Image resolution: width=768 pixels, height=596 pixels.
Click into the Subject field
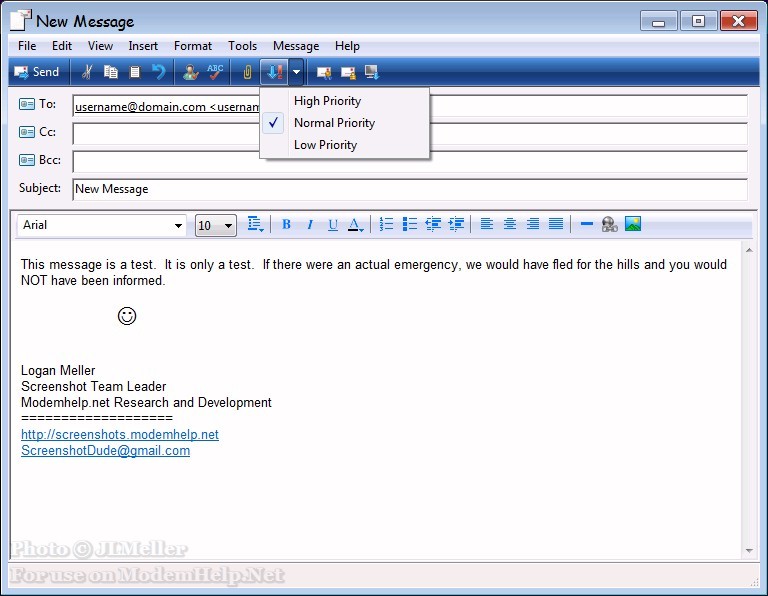[409, 189]
